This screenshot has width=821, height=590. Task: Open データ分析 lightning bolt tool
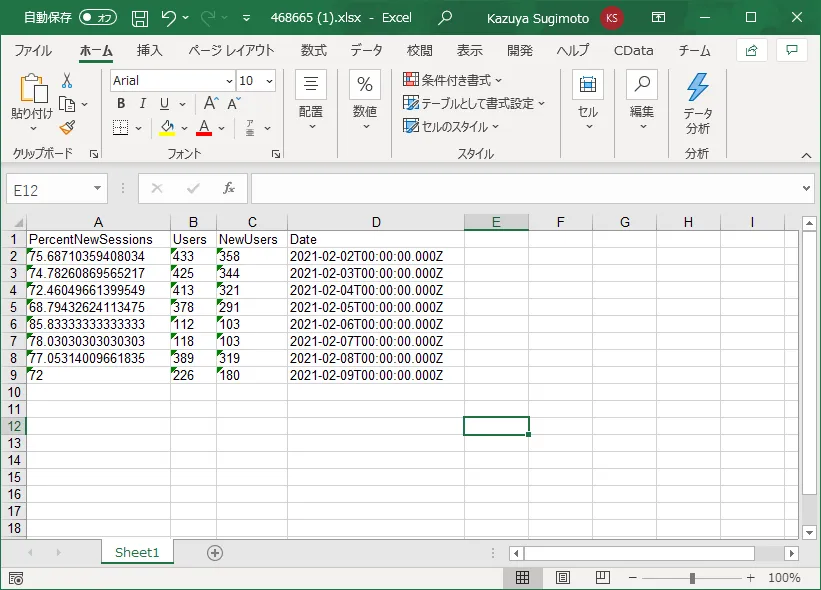(x=697, y=103)
